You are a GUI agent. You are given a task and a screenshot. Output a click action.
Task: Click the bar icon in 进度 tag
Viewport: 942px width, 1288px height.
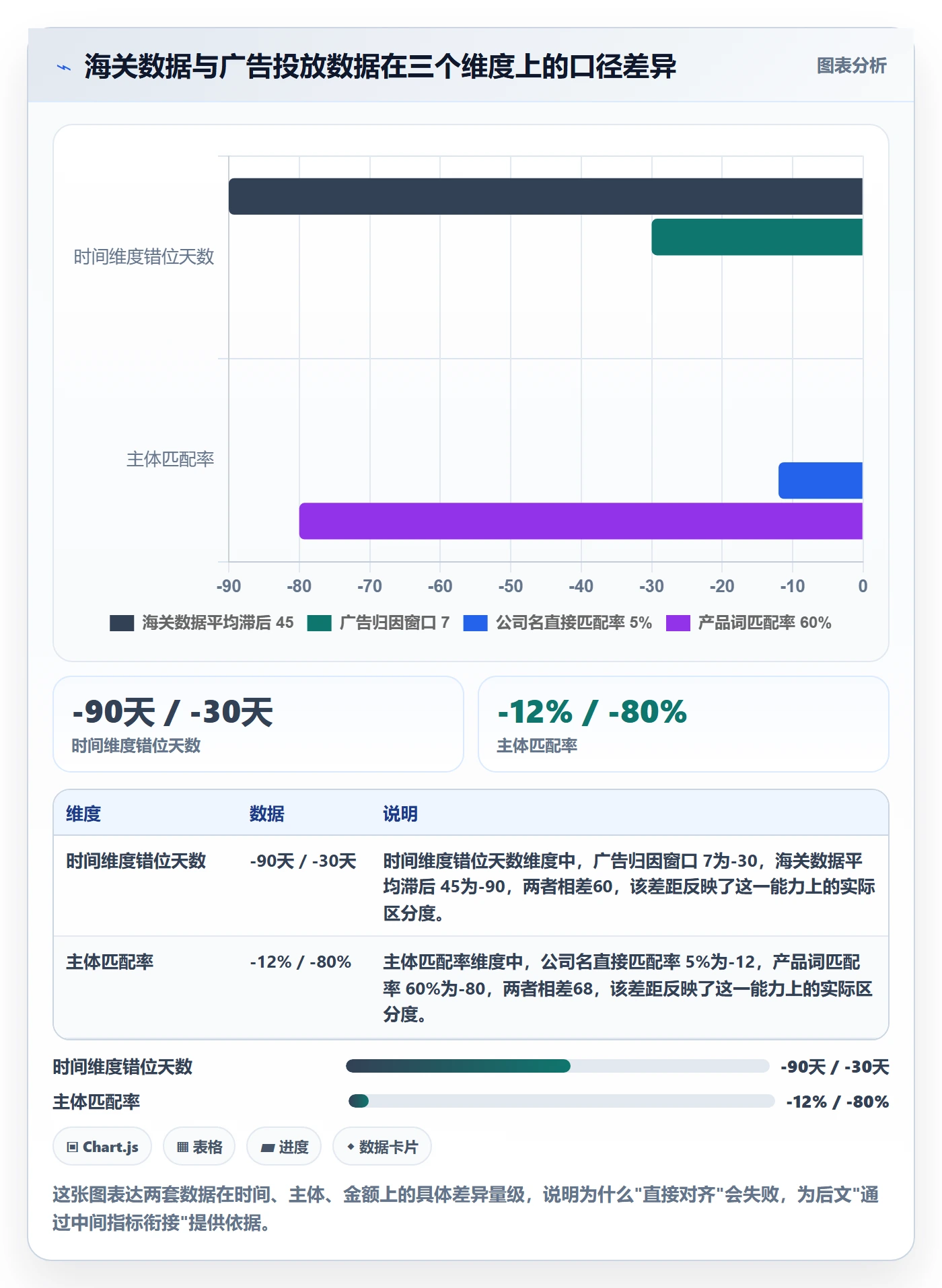point(268,1148)
